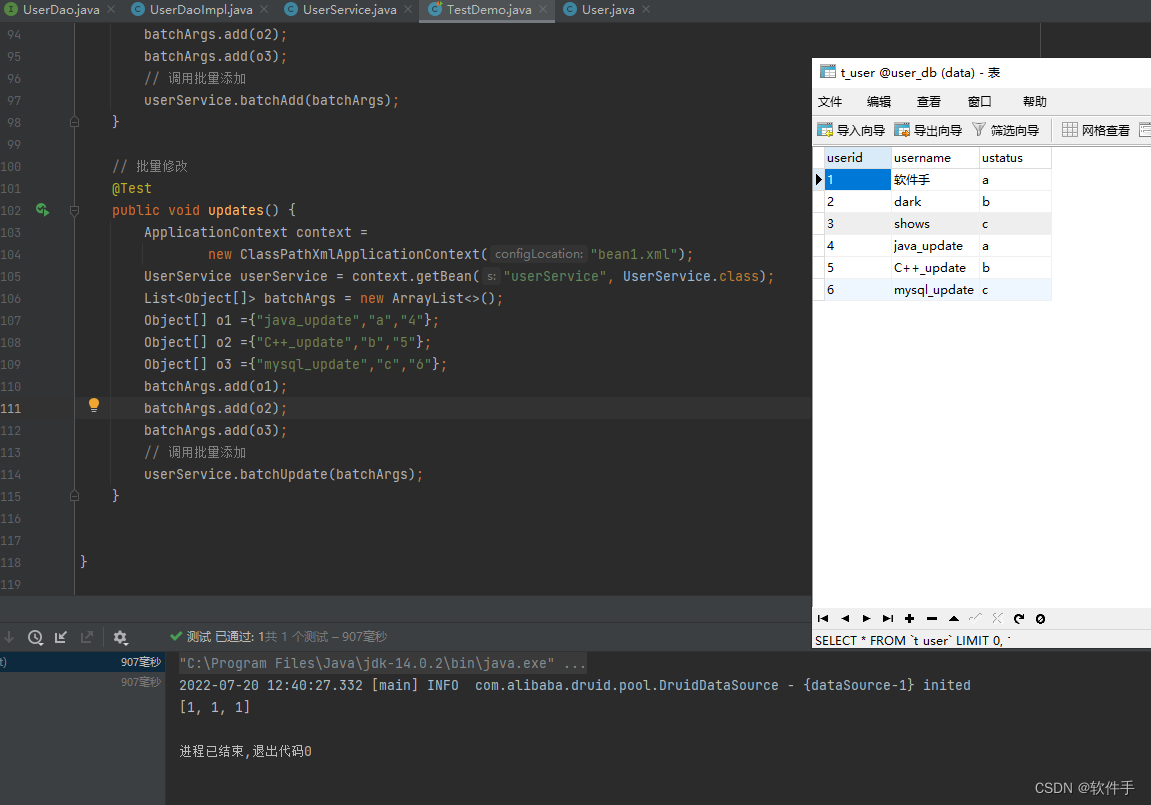Add a new record with the plus icon

click(910, 619)
